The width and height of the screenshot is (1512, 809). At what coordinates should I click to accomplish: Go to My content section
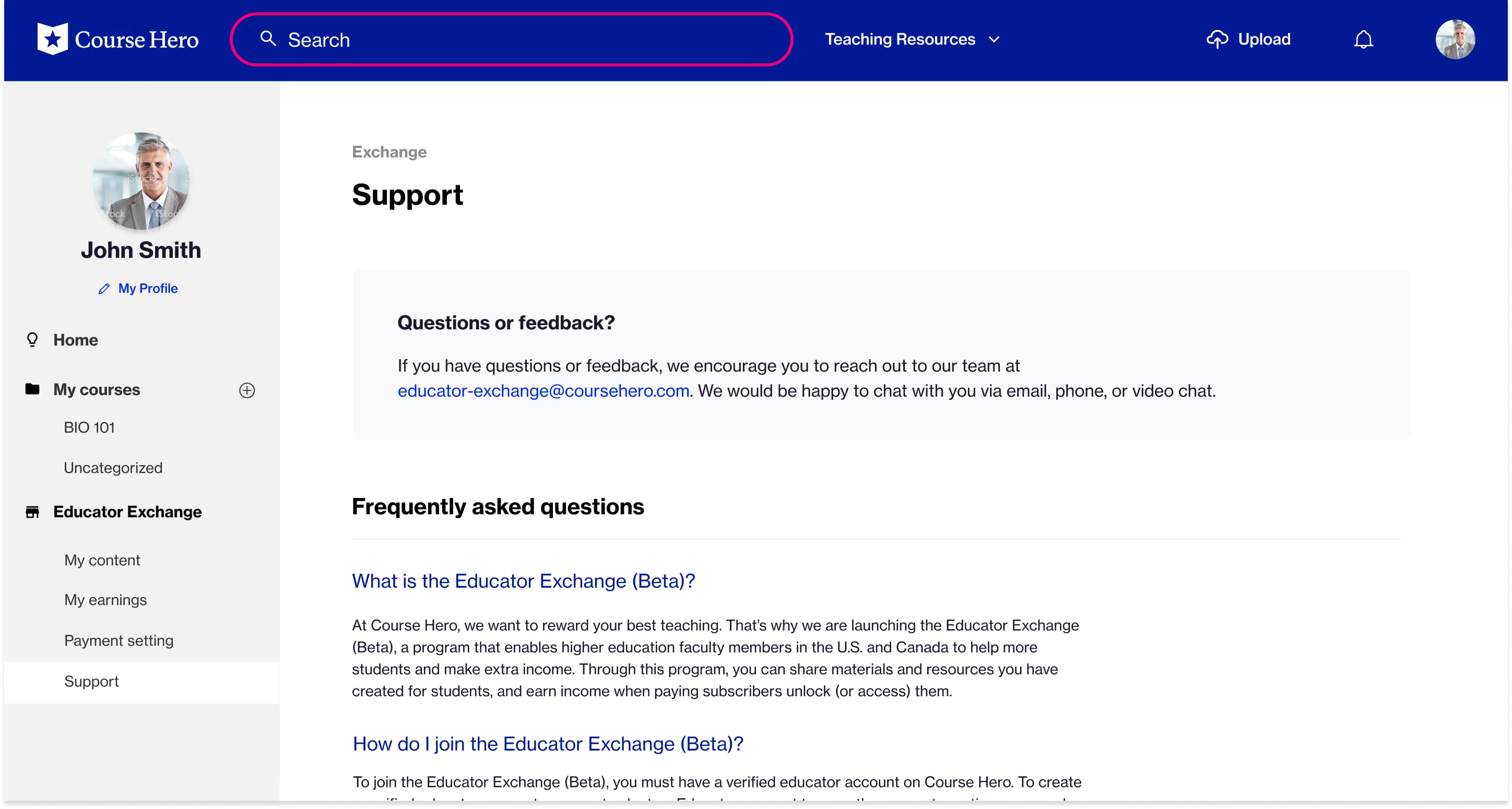102,560
